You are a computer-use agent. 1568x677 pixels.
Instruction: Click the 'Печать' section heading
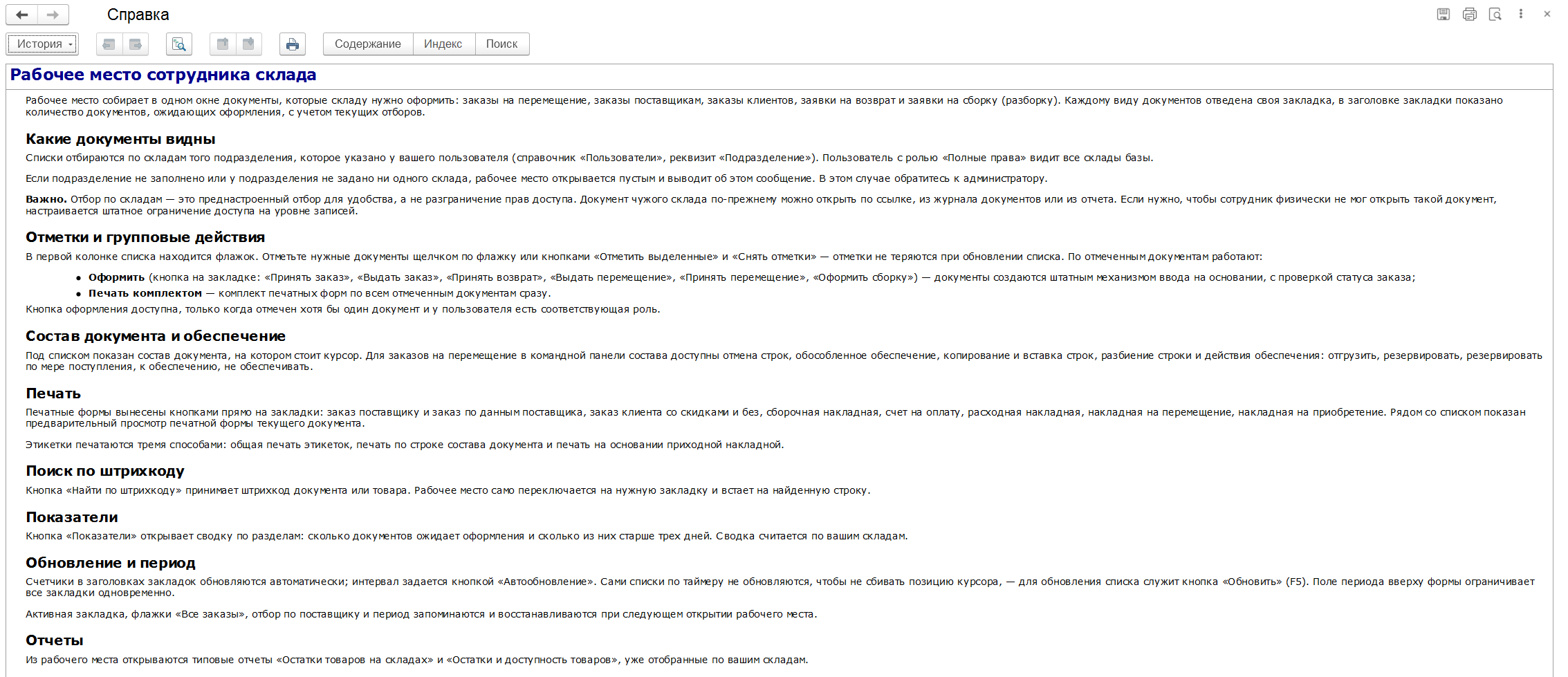(x=53, y=393)
